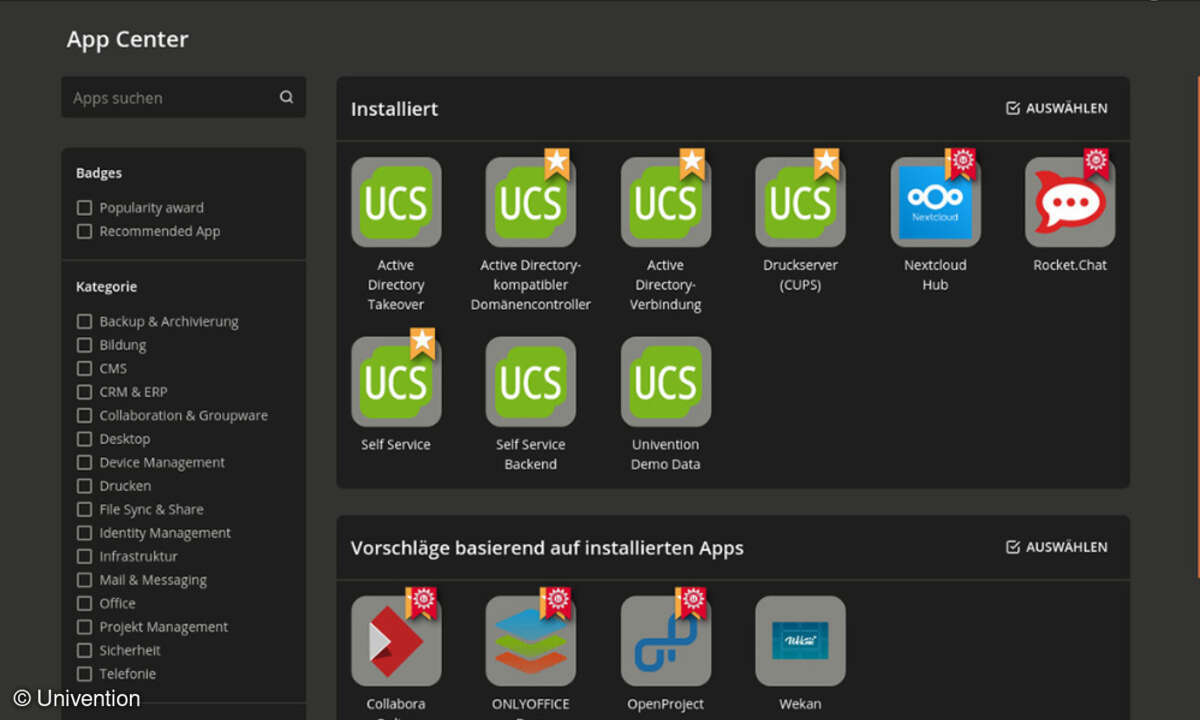Viewport: 1200px width, 720px height.
Task: Check the Backup & Archivierung category
Action: click(x=85, y=321)
